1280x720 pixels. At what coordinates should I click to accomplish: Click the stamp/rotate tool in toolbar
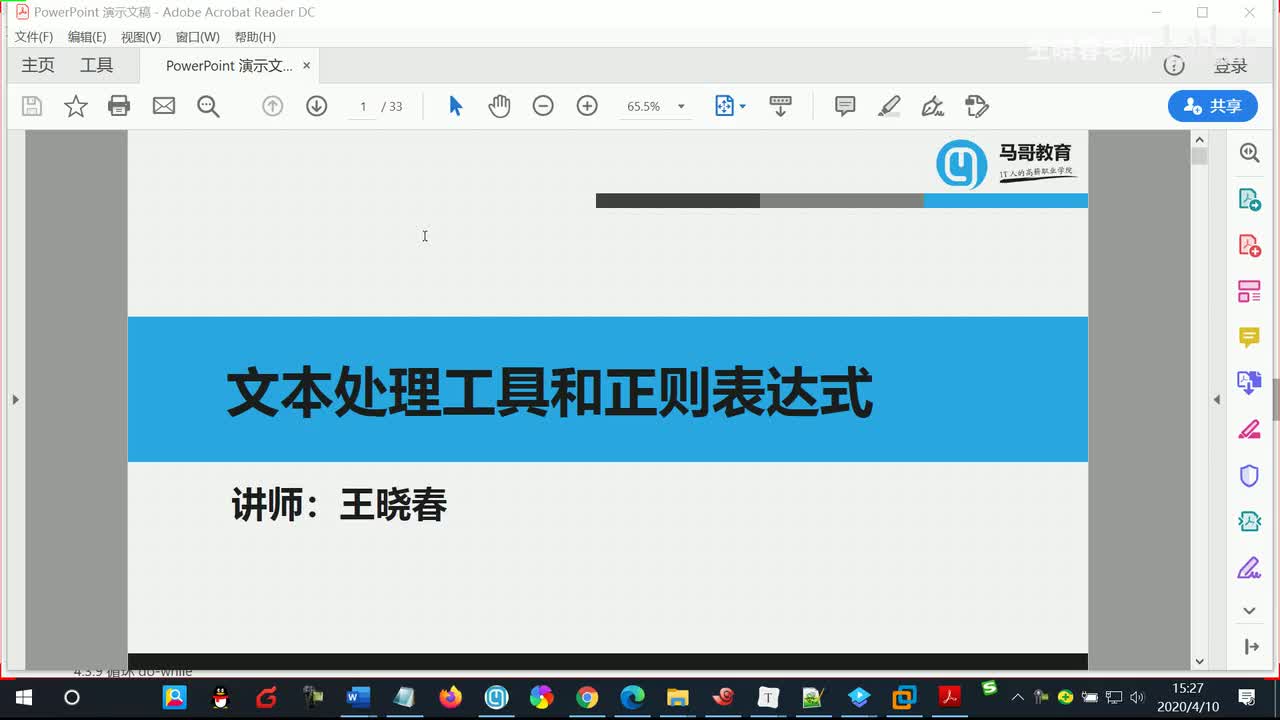click(x=977, y=106)
